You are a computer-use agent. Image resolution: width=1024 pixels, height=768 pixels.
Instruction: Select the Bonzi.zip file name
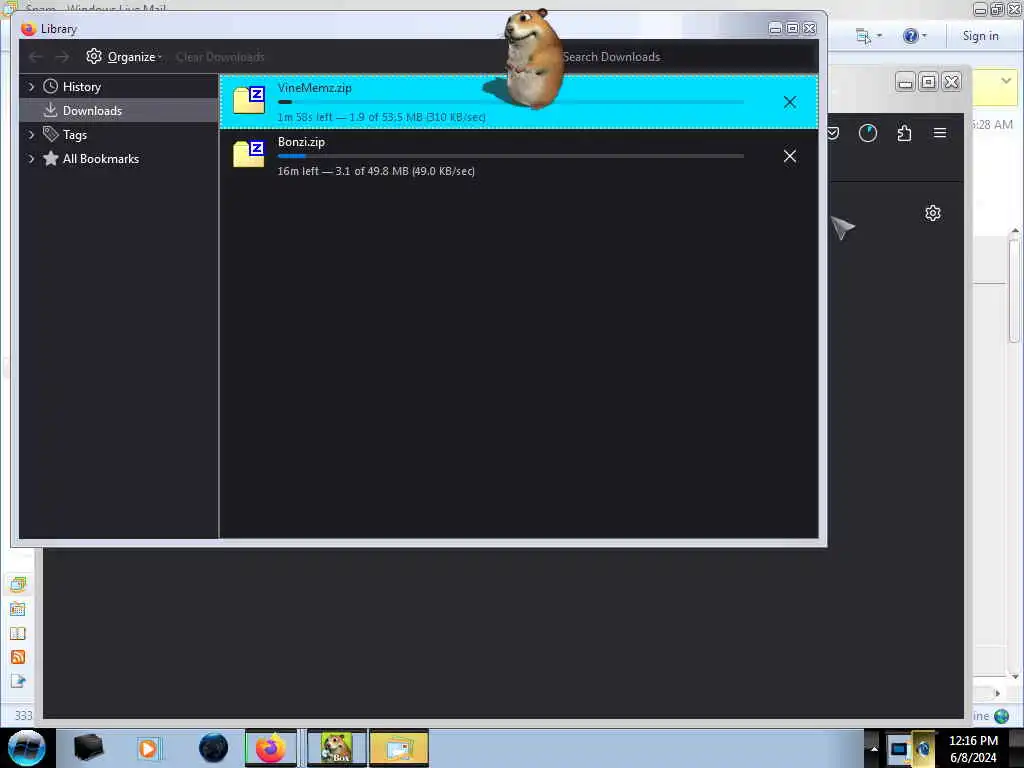[301, 142]
